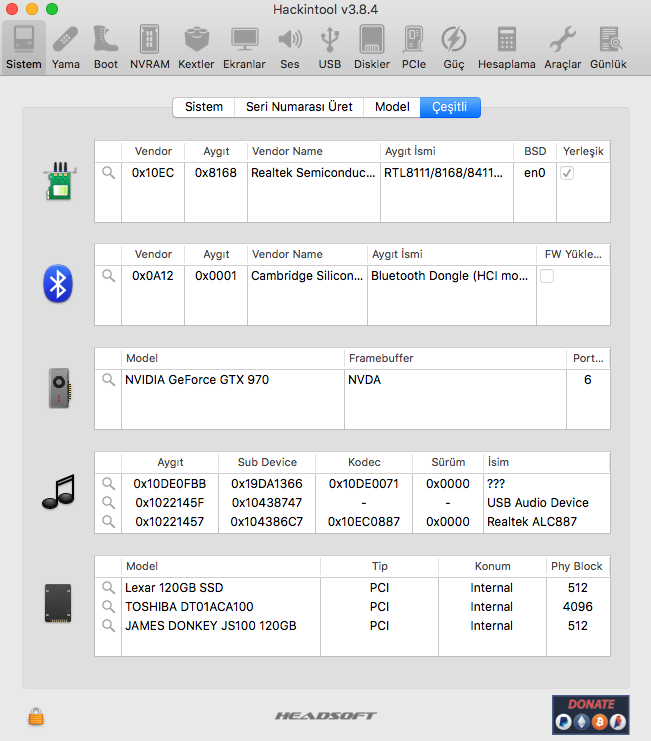This screenshot has width=651, height=741.
Task: Switch to the Seri Numarası Üret tab
Action: [299, 107]
